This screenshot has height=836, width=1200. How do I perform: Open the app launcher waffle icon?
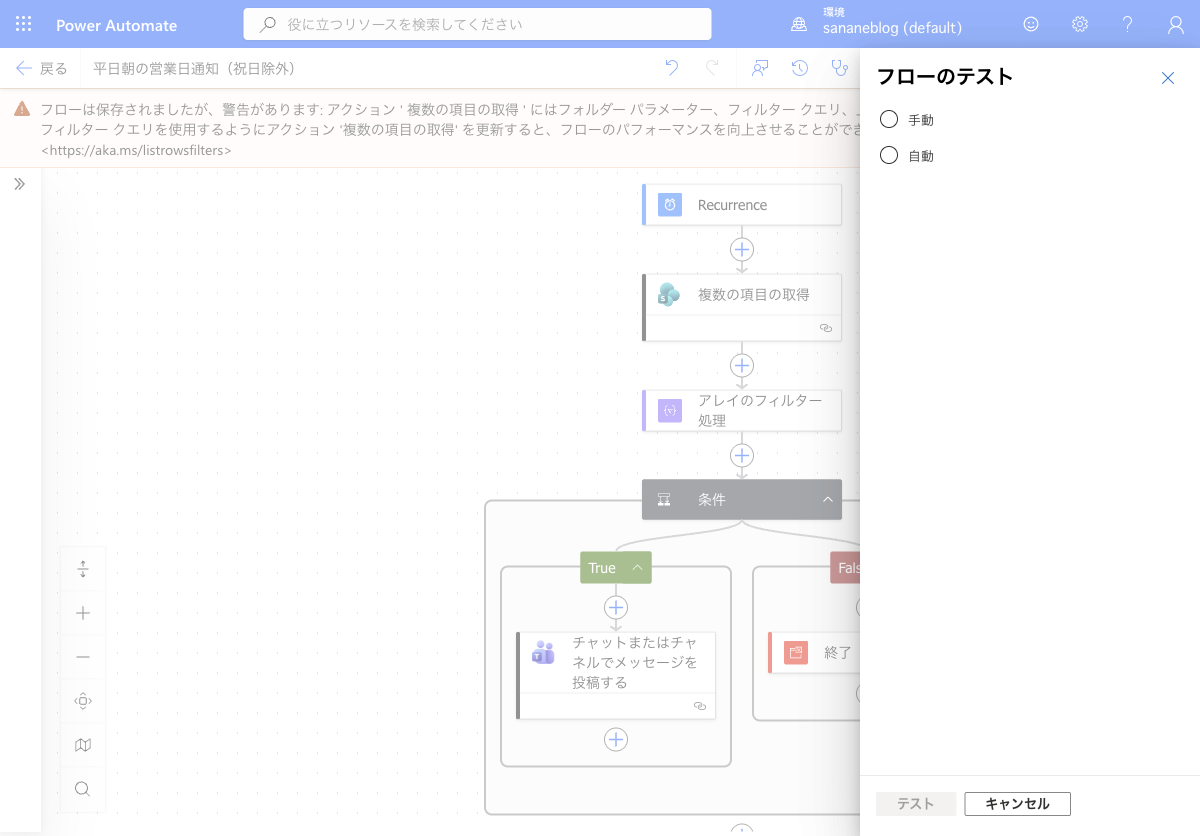pos(24,24)
